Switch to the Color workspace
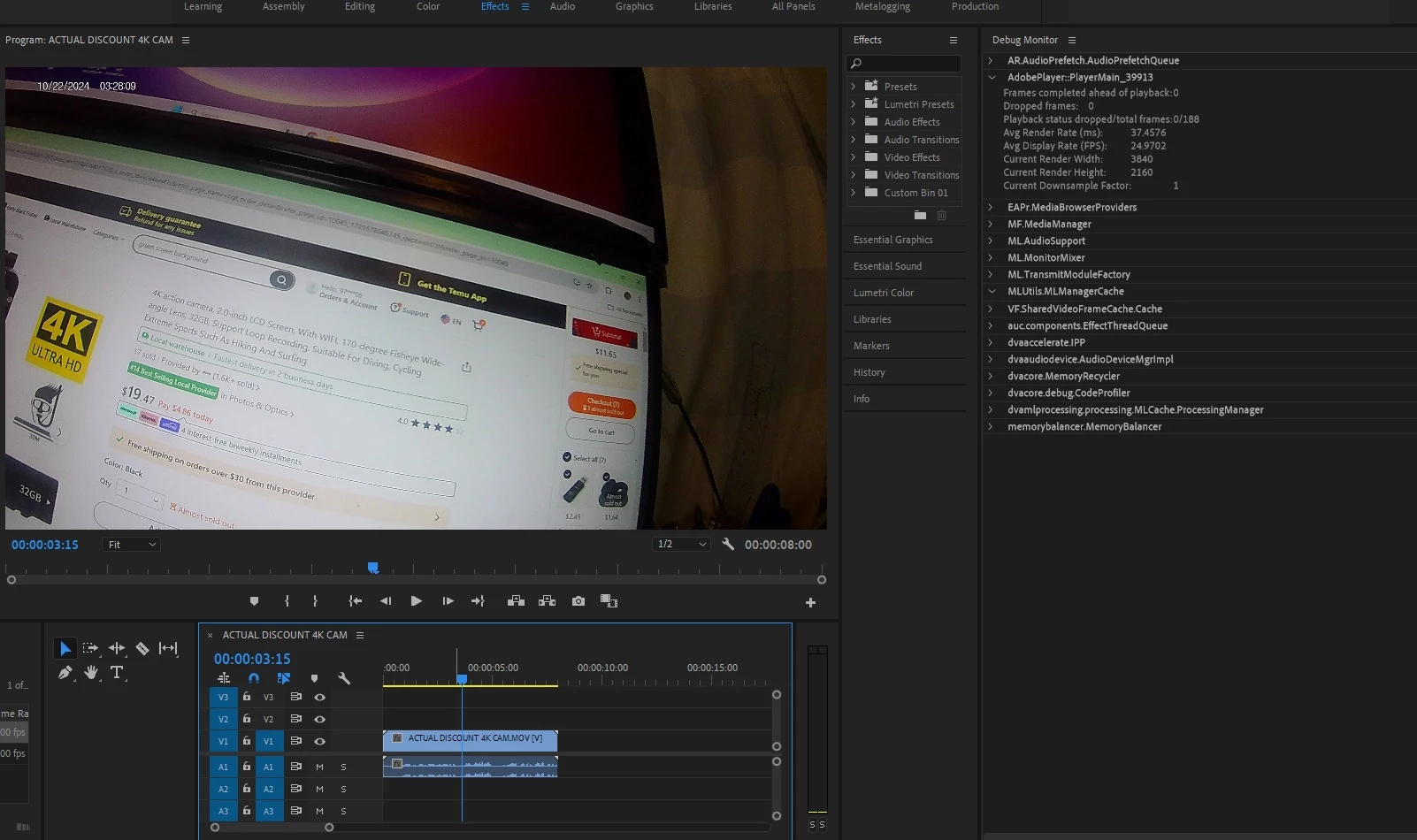Viewport: 1417px width, 840px height. pyautogui.click(x=428, y=7)
